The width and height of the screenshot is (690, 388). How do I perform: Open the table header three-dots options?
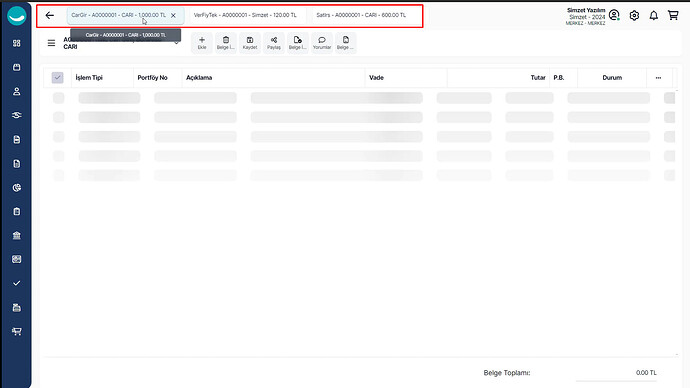(658, 78)
